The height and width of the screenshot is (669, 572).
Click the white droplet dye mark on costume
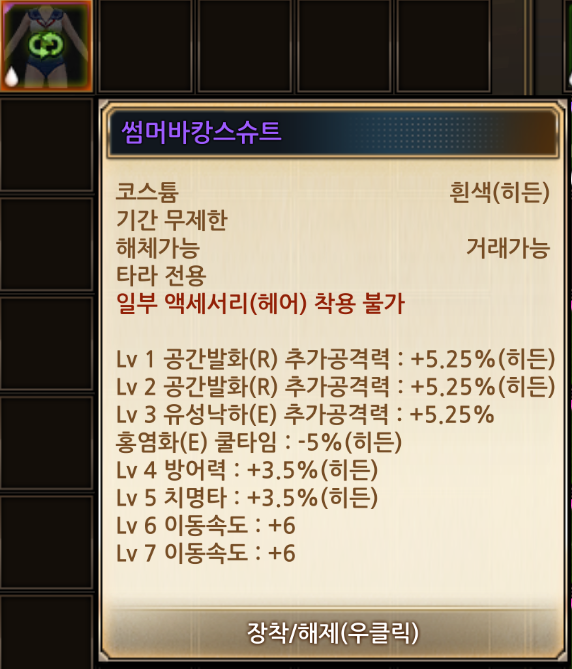tap(12, 77)
